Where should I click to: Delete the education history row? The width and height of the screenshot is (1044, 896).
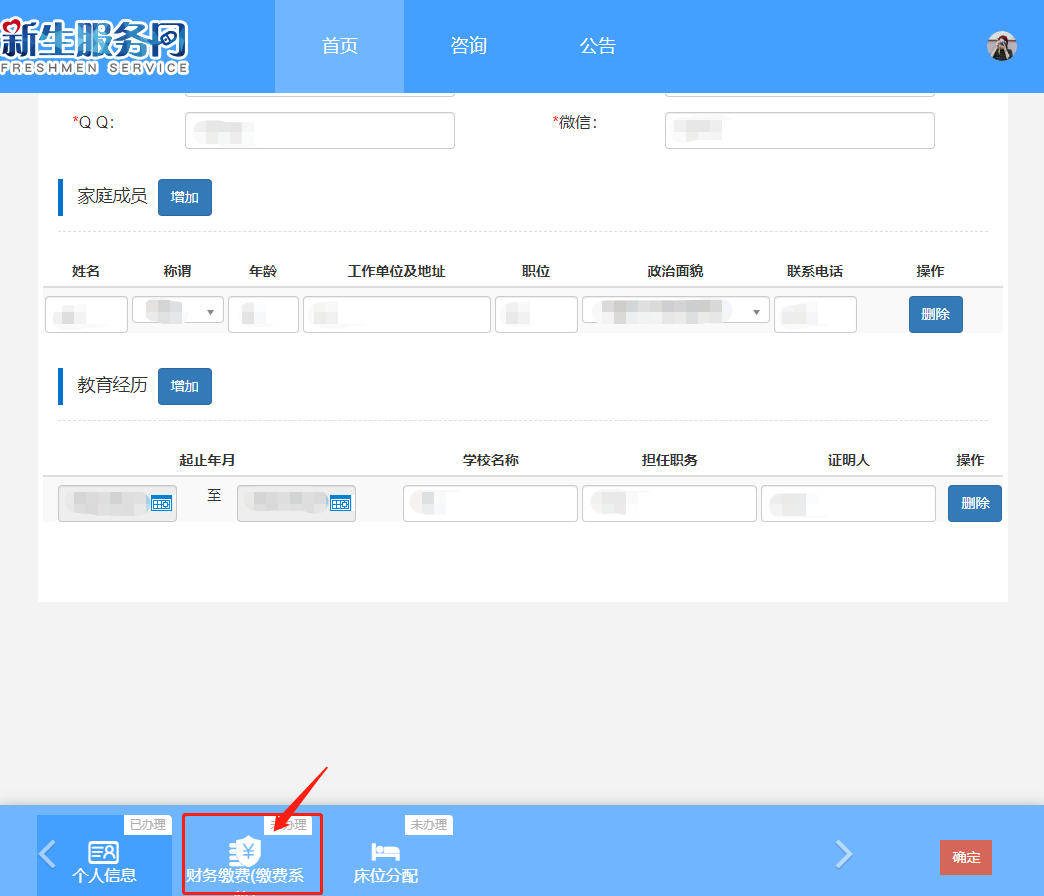click(974, 503)
